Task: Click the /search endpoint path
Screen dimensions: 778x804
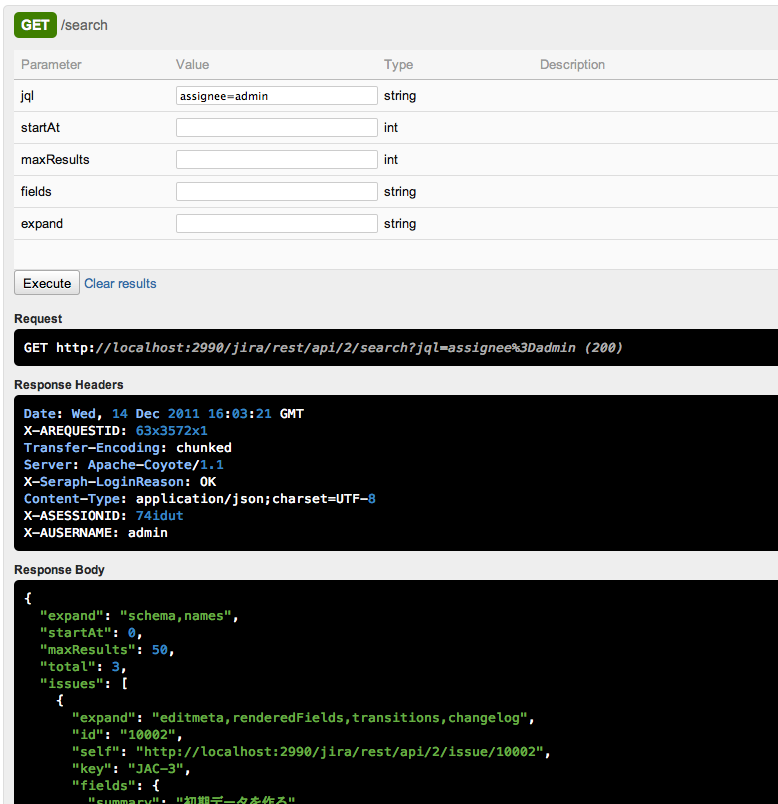Action: pyautogui.click(x=85, y=25)
